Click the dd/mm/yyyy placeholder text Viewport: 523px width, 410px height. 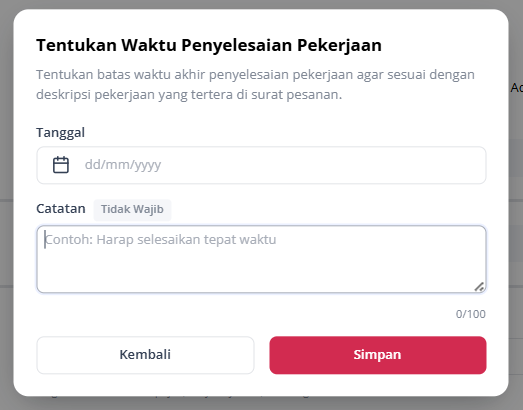[x=123, y=165]
